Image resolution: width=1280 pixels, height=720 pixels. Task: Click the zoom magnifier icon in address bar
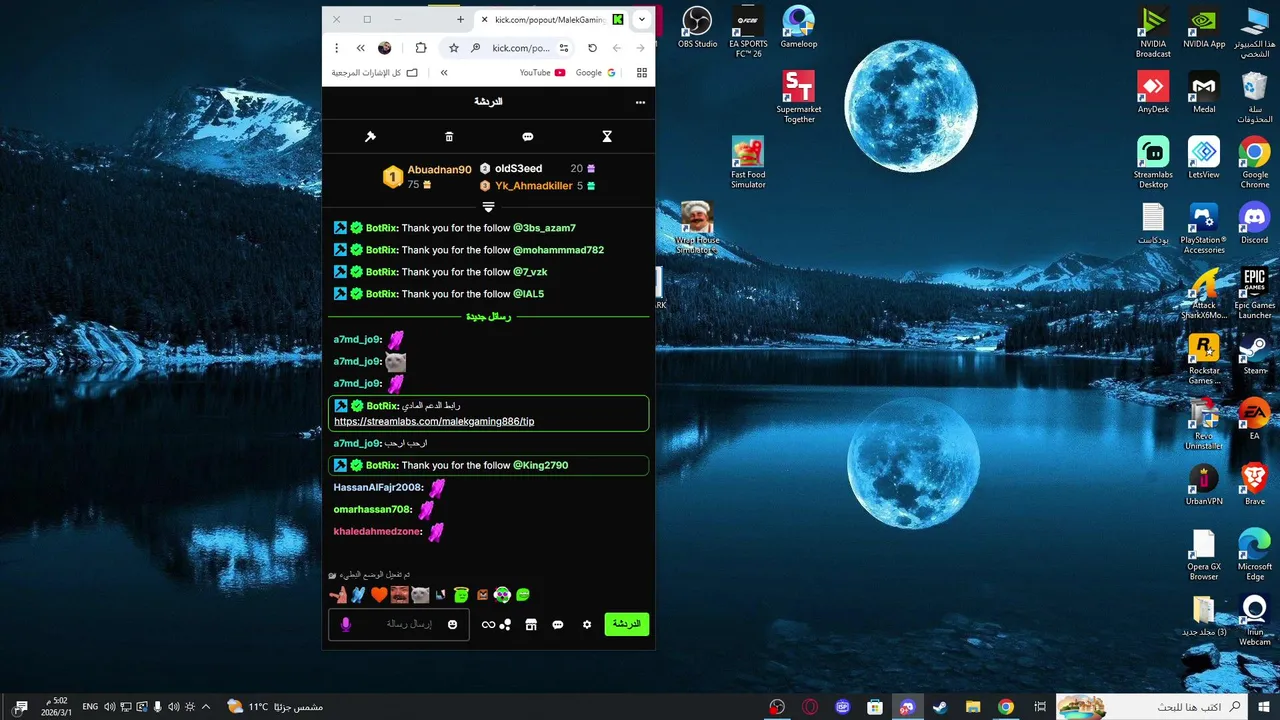tap(476, 48)
